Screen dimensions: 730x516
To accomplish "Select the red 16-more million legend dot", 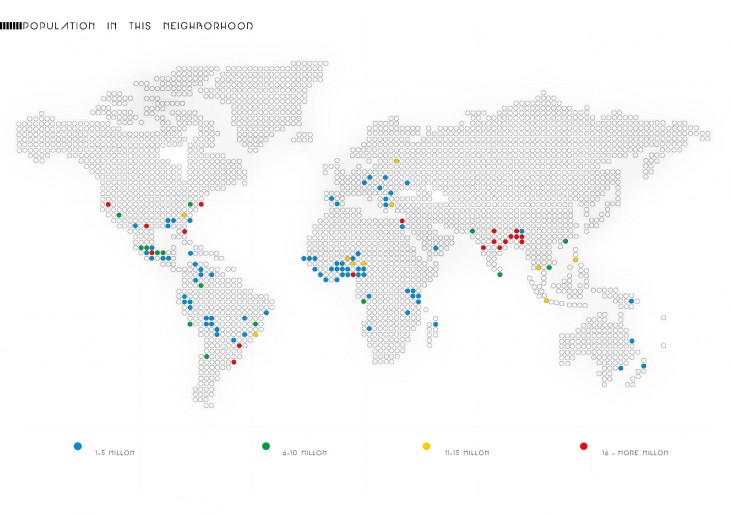I will tap(583, 445).
